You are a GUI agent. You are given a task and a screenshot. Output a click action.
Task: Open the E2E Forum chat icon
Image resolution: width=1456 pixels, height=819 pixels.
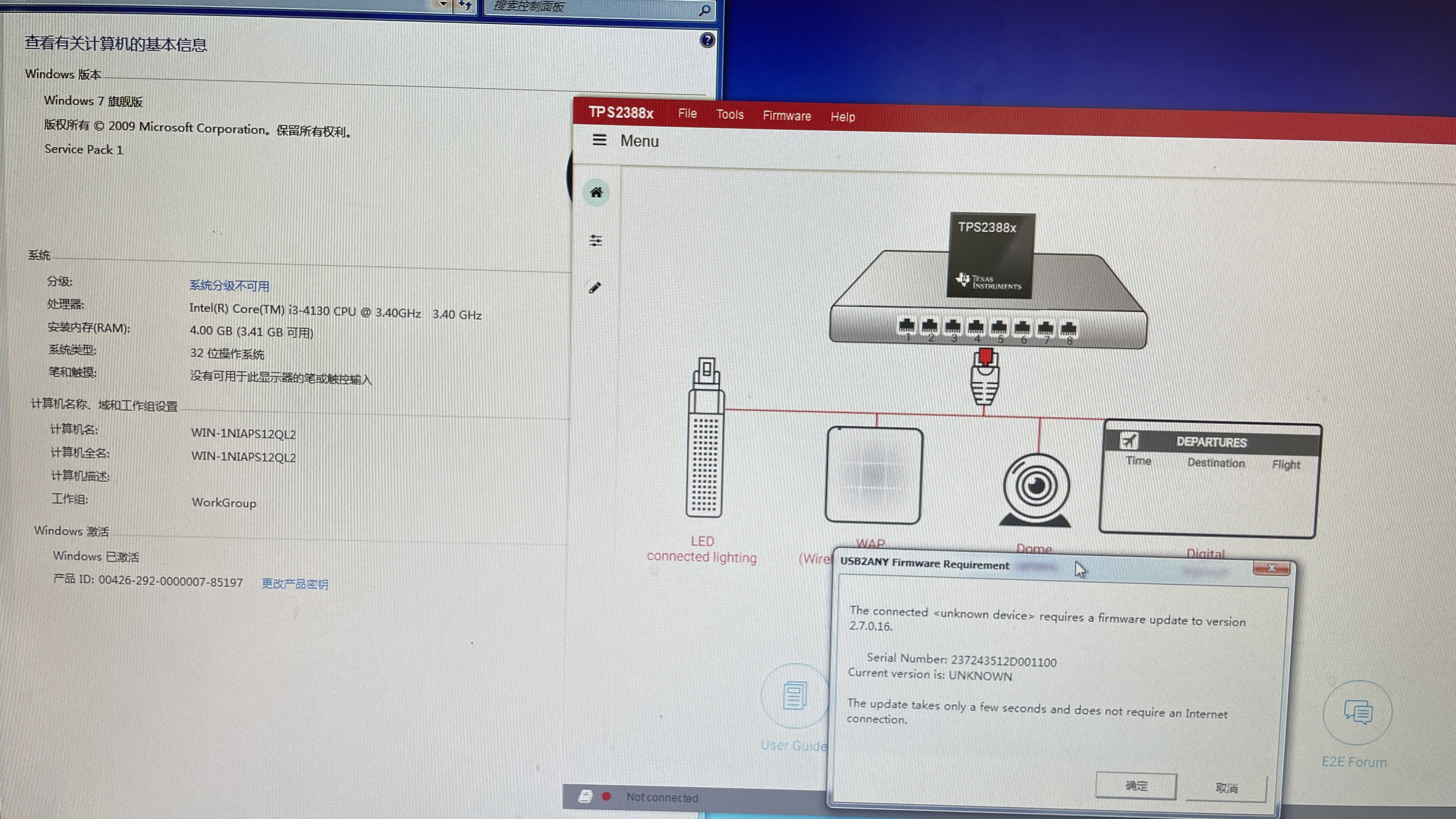coord(1357,713)
